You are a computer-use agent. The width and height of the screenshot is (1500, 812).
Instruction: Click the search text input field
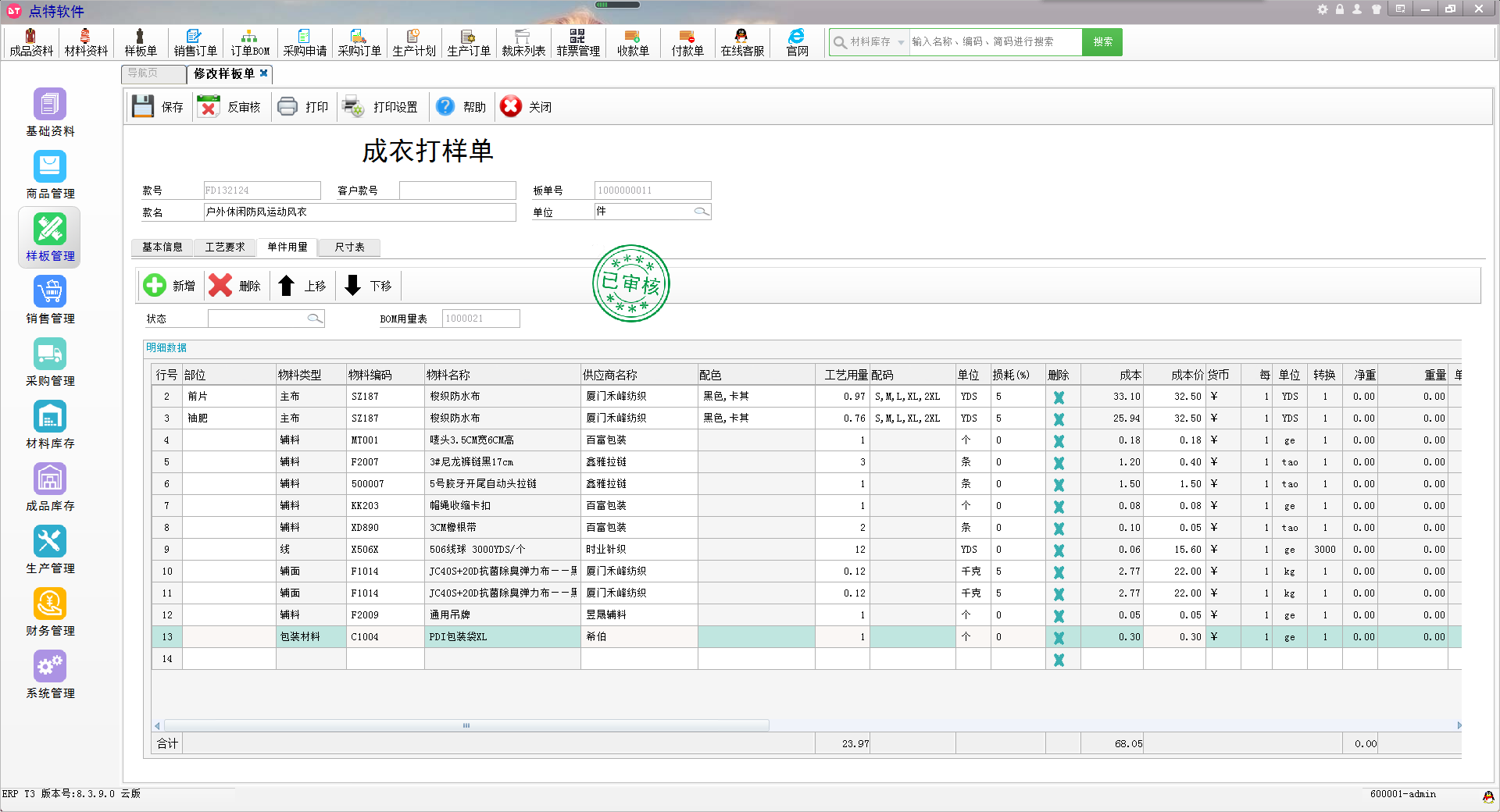(995, 41)
